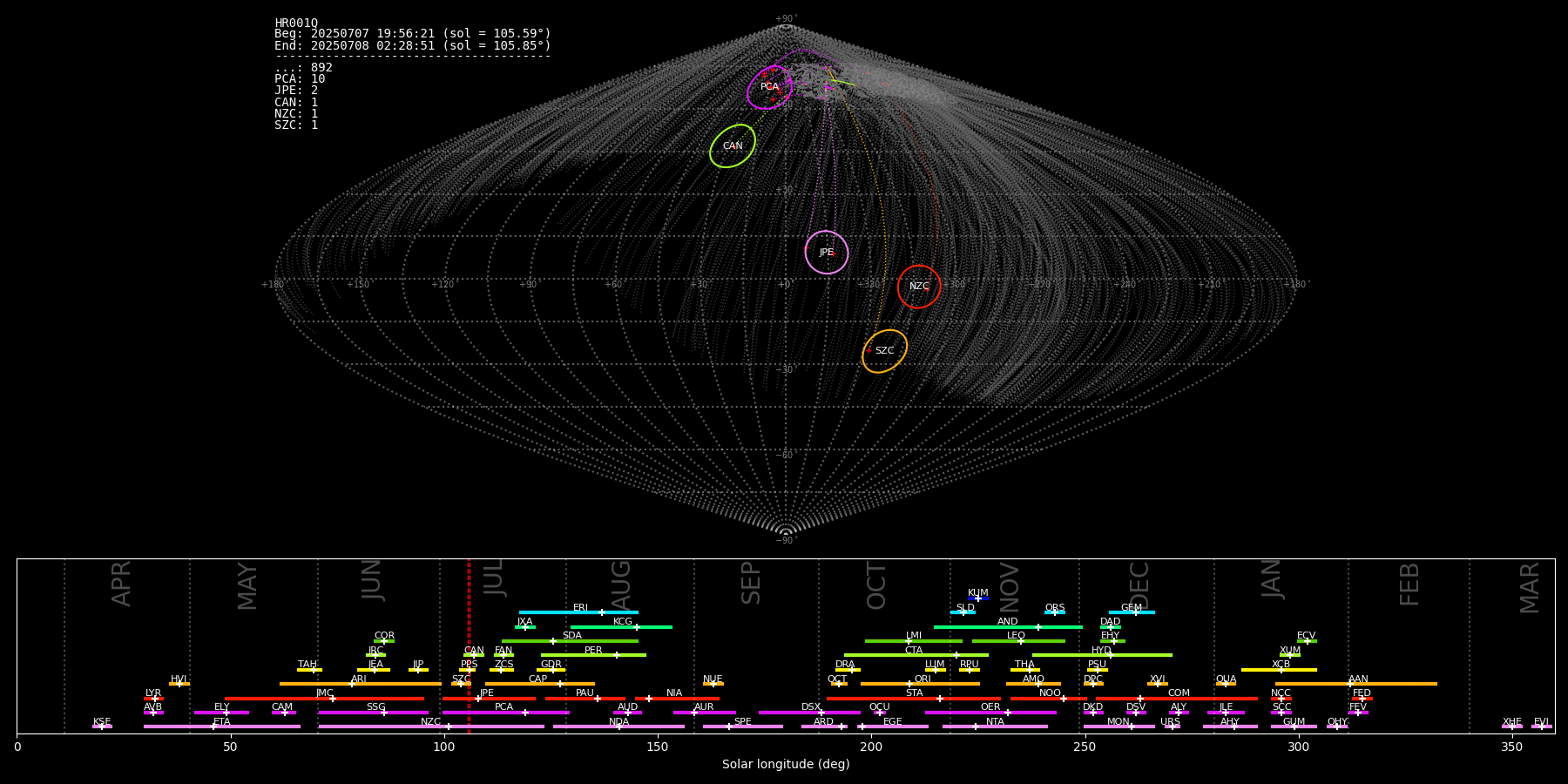1568x784 pixels.
Task: Select the NZC shower bar in timeline
Action: [431, 727]
